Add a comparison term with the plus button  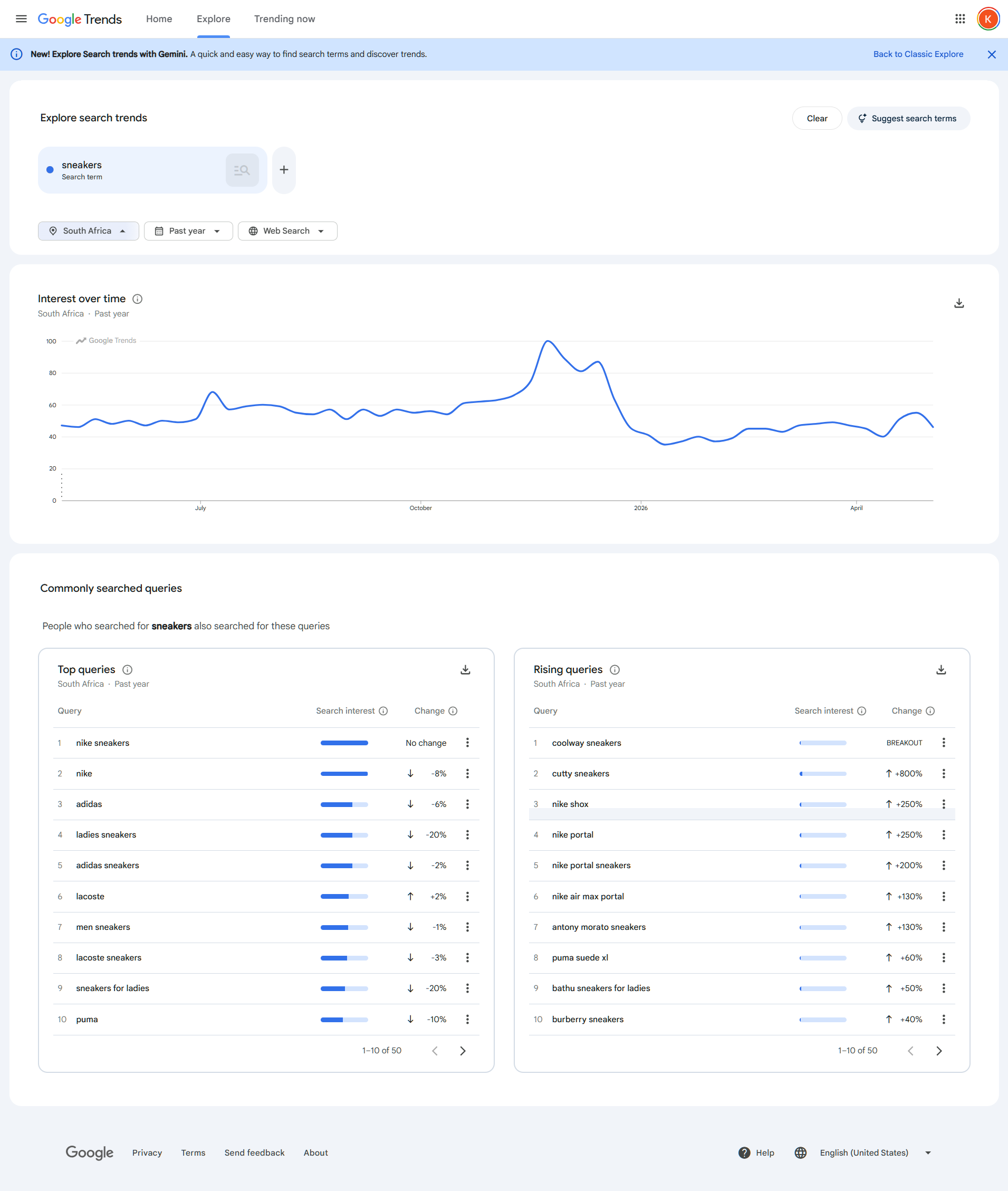(x=283, y=170)
